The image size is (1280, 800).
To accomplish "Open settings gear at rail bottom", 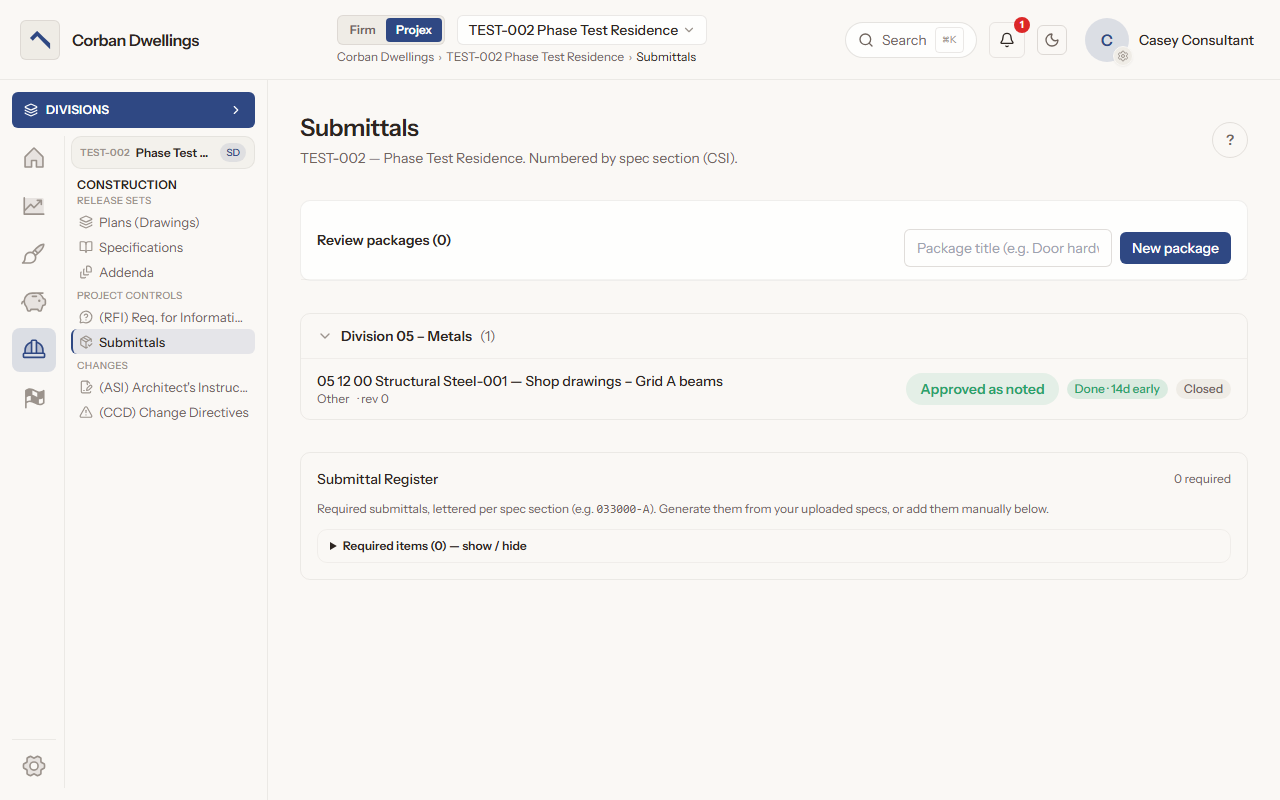I will [34, 766].
